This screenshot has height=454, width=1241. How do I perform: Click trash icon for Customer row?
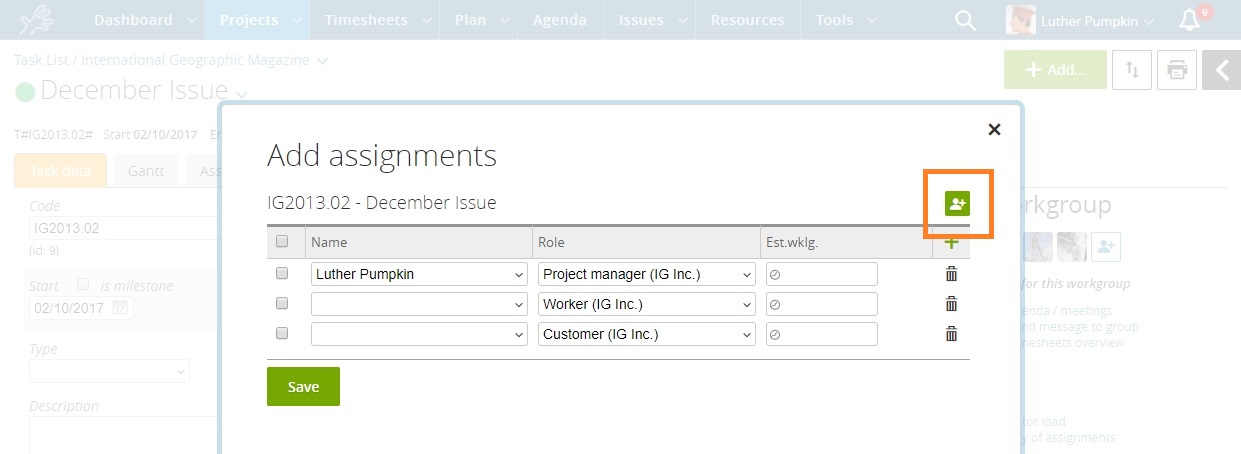(951, 334)
